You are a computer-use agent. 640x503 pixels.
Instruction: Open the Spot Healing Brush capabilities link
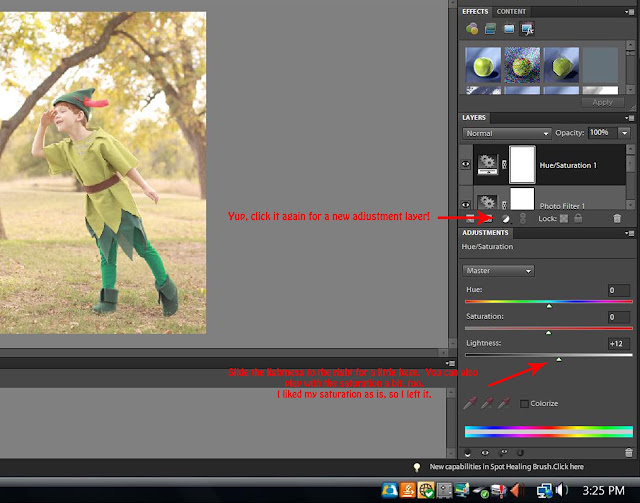tap(507, 467)
